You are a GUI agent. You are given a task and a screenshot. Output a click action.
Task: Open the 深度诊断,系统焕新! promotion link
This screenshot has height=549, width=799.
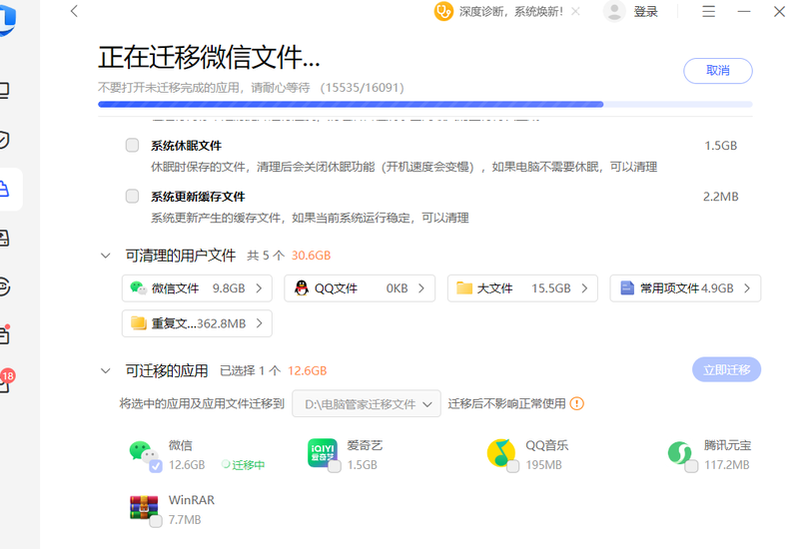(x=511, y=12)
